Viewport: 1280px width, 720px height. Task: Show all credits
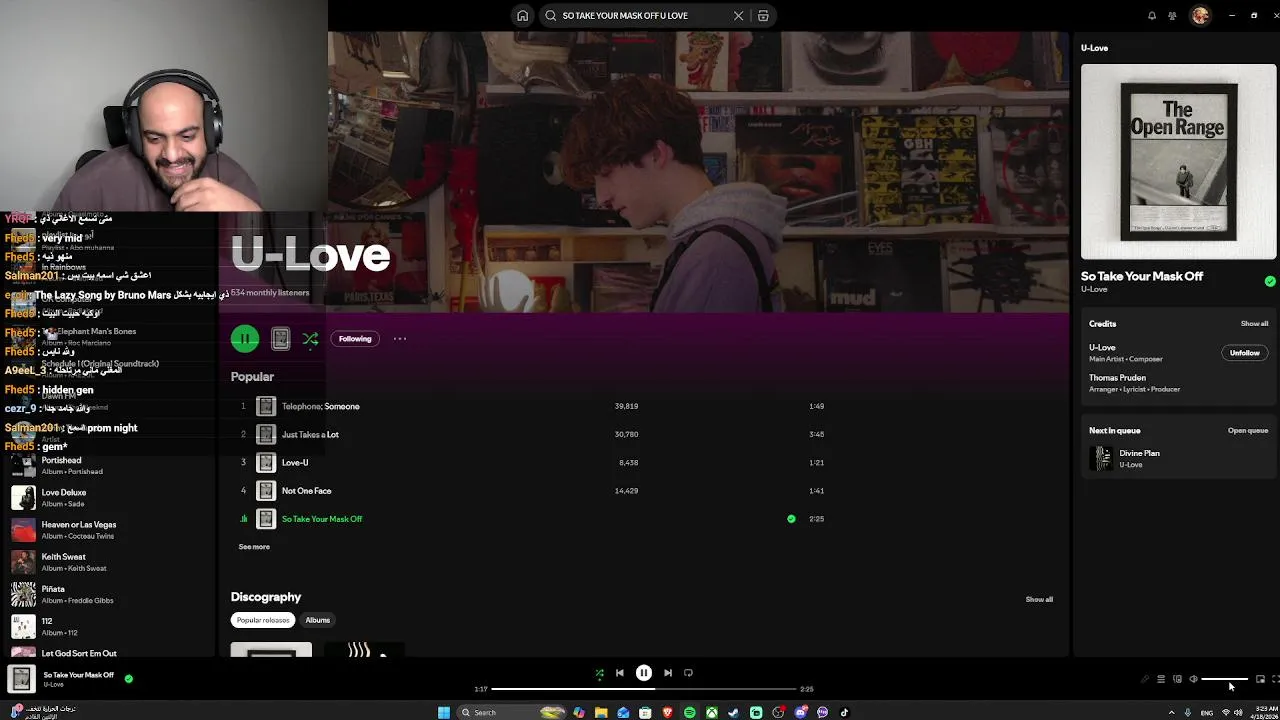(x=1254, y=324)
